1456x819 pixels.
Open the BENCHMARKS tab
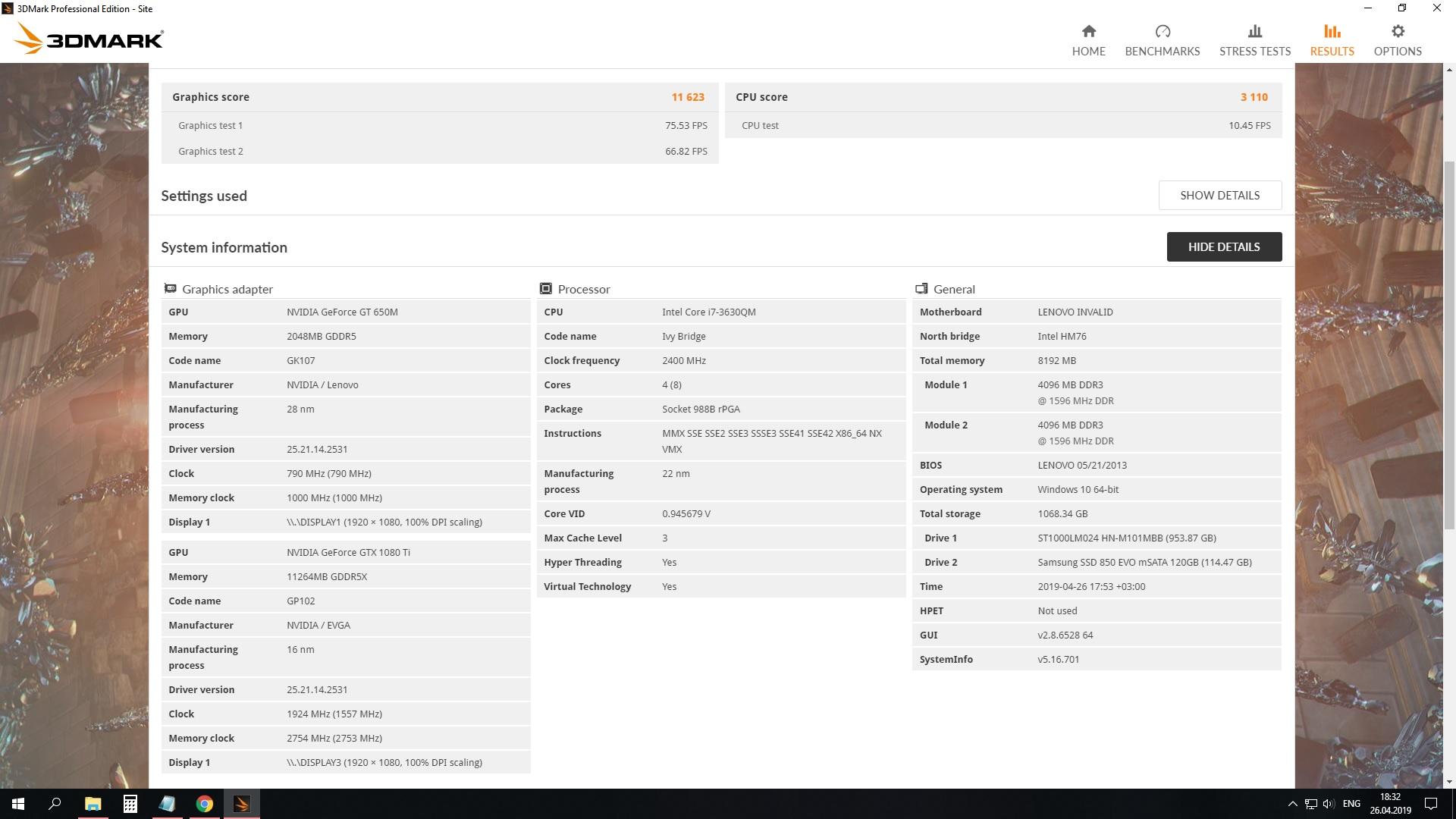click(x=1162, y=41)
